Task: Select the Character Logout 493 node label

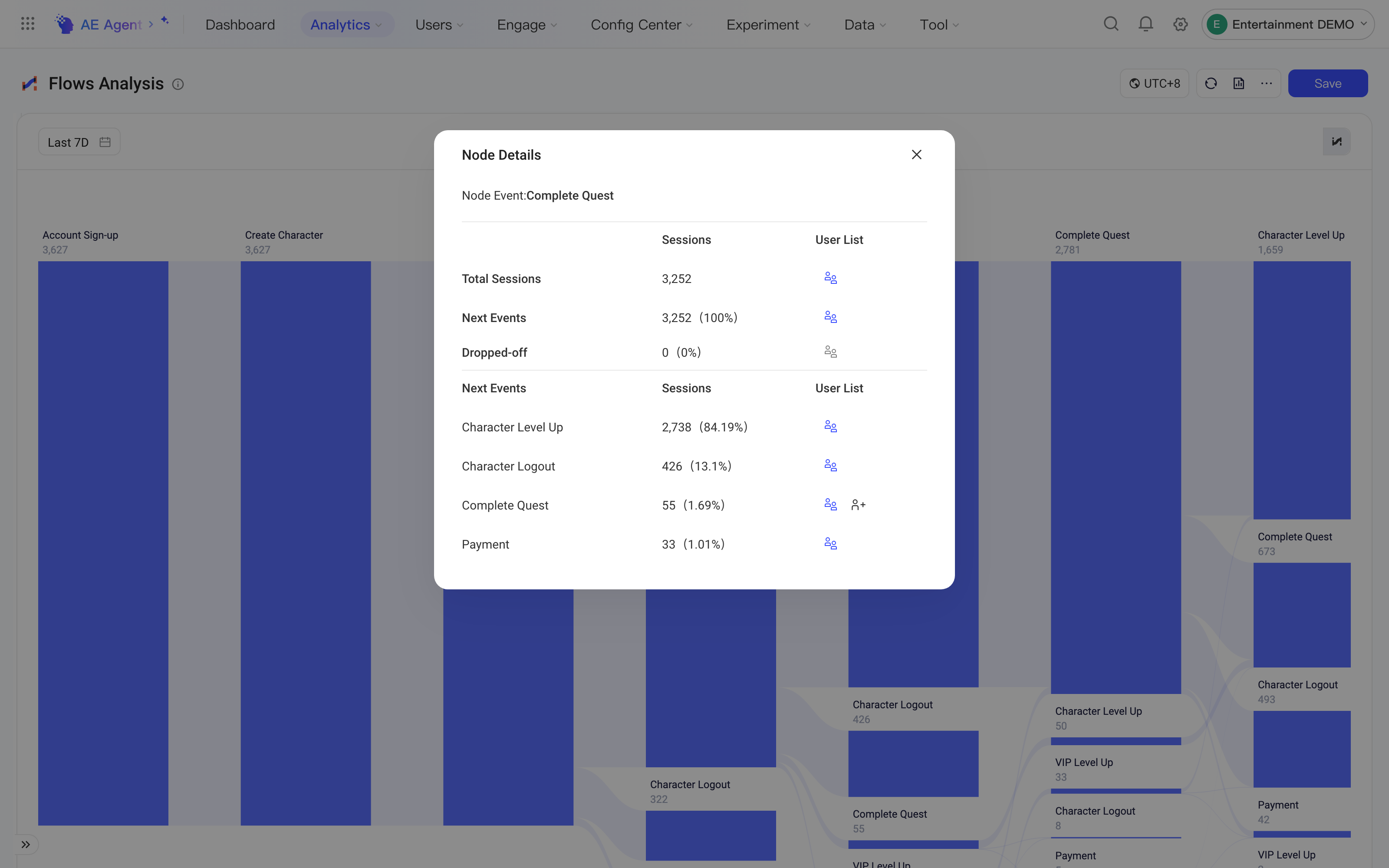Action: point(1297,692)
